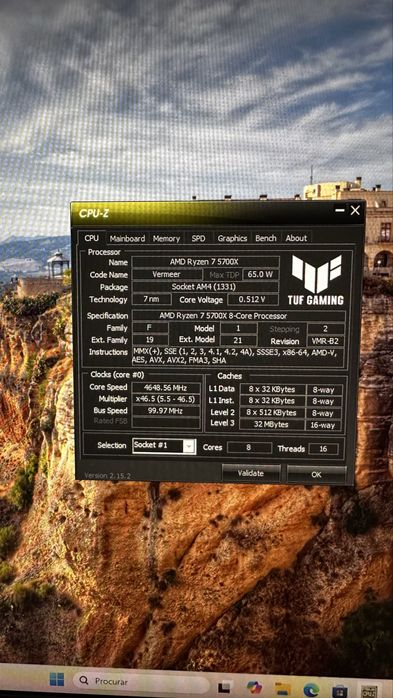Click the OK button
Viewport: 393px width, 698px height.
(x=316, y=475)
